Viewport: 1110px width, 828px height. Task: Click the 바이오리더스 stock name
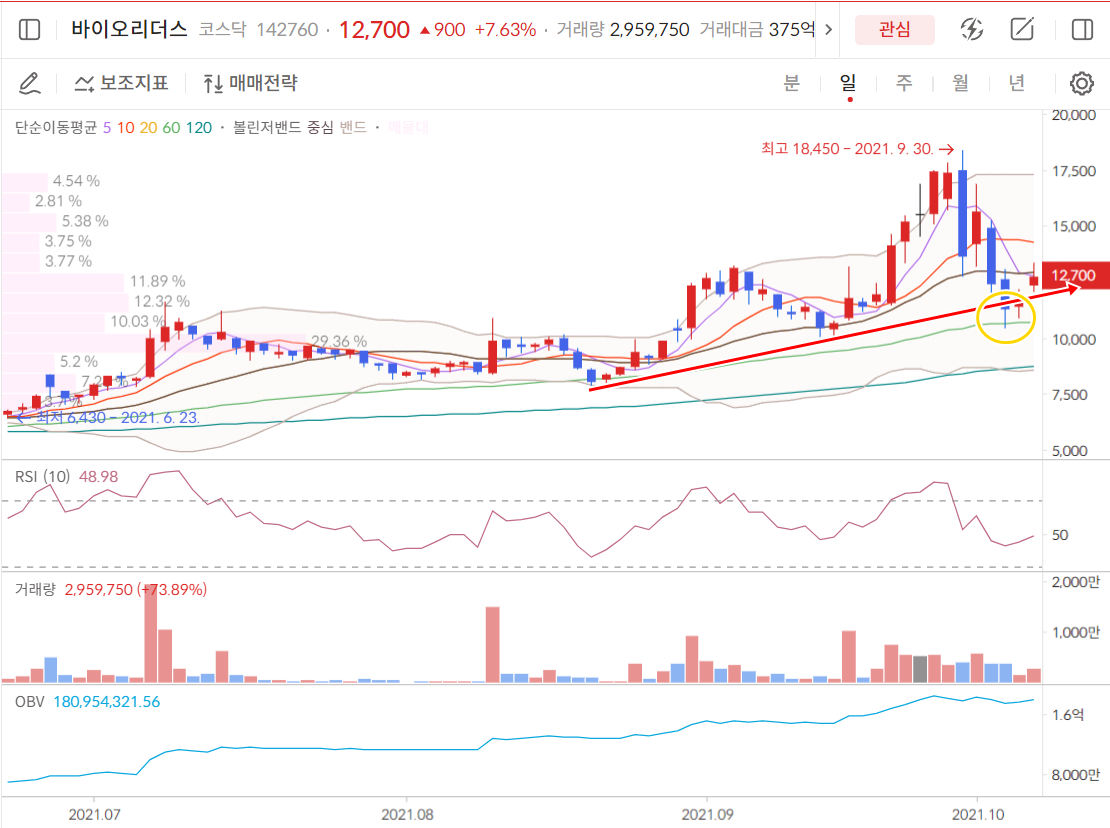coord(129,30)
